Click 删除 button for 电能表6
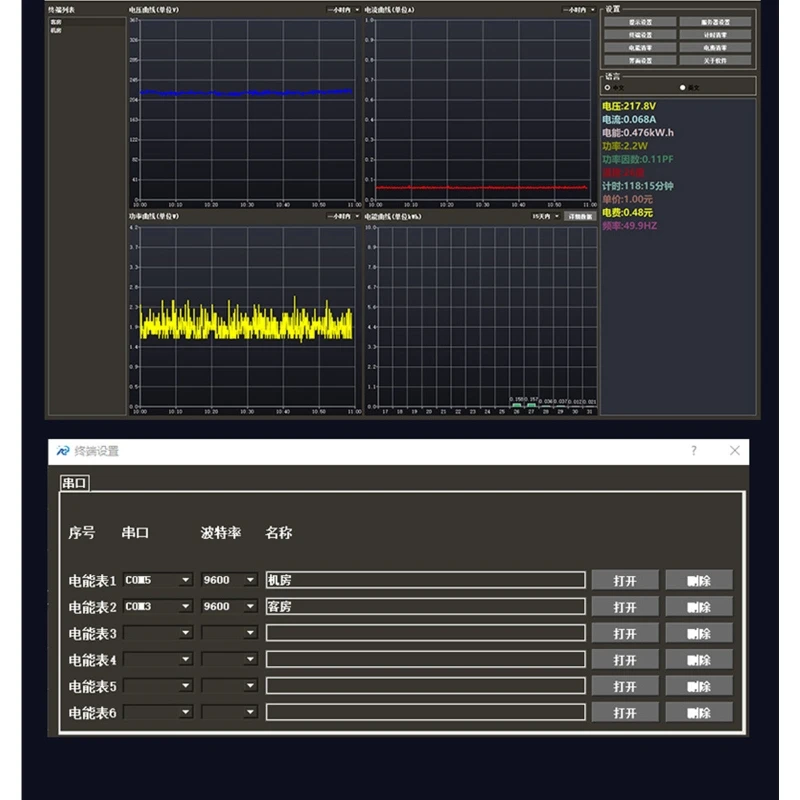800x800 pixels. tap(699, 713)
